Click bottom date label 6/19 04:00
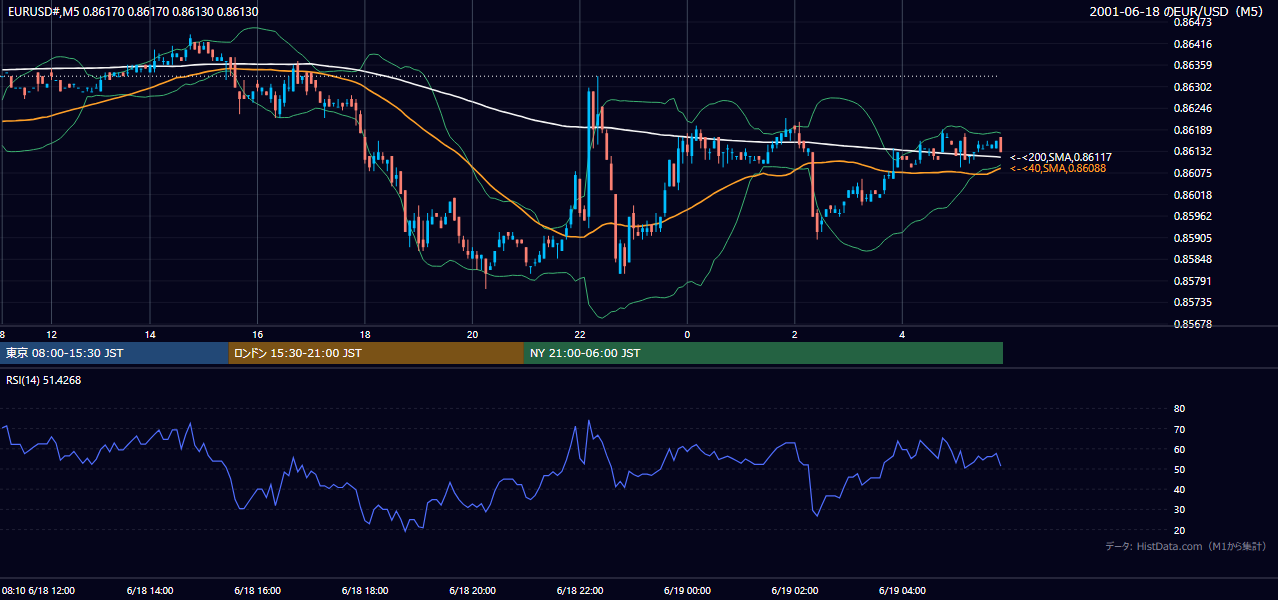The height and width of the screenshot is (600, 1278). click(902, 591)
